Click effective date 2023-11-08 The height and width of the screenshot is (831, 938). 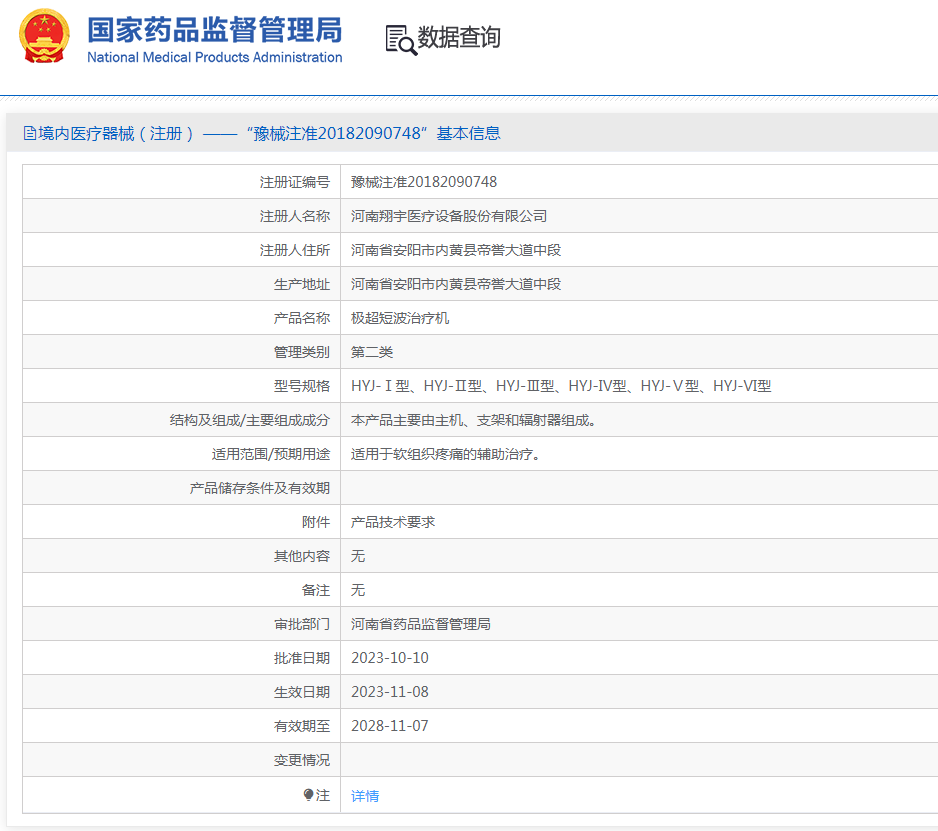coord(390,692)
